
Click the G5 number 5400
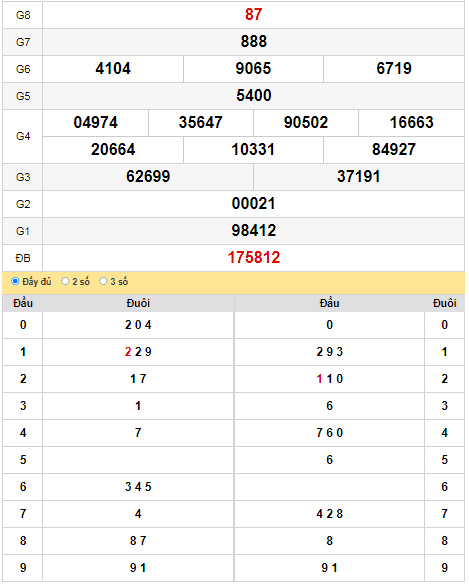[254, 96]
